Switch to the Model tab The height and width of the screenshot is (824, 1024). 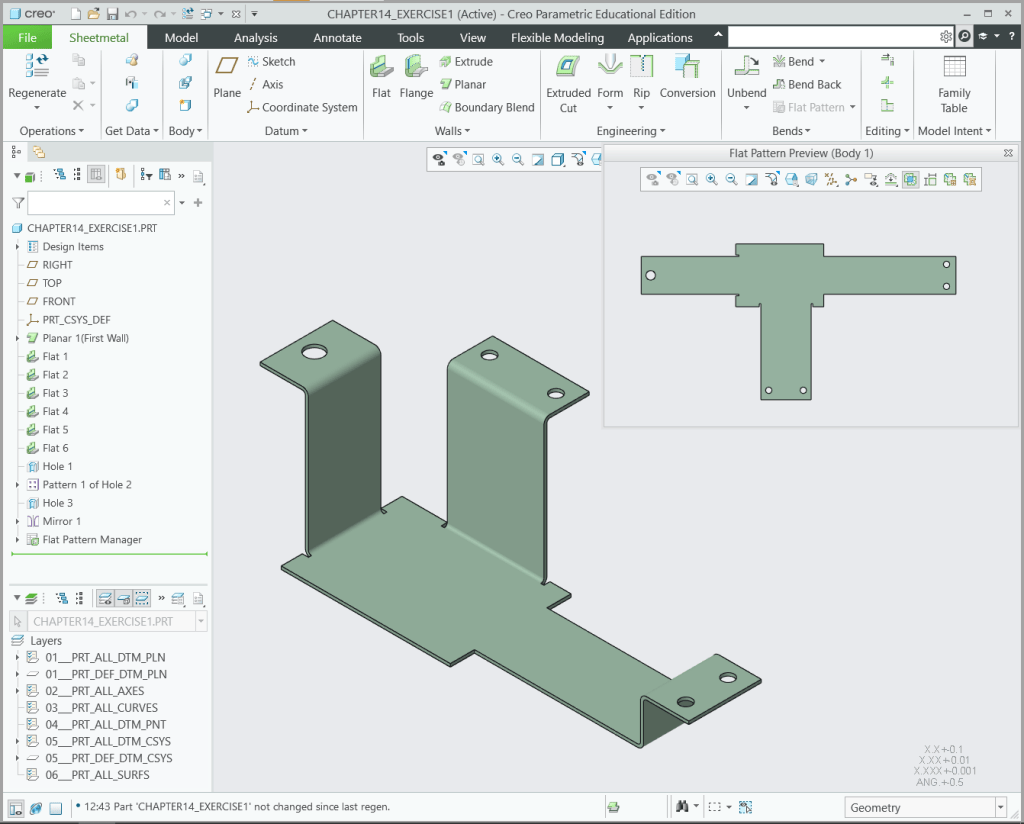[x=181, y=37]
